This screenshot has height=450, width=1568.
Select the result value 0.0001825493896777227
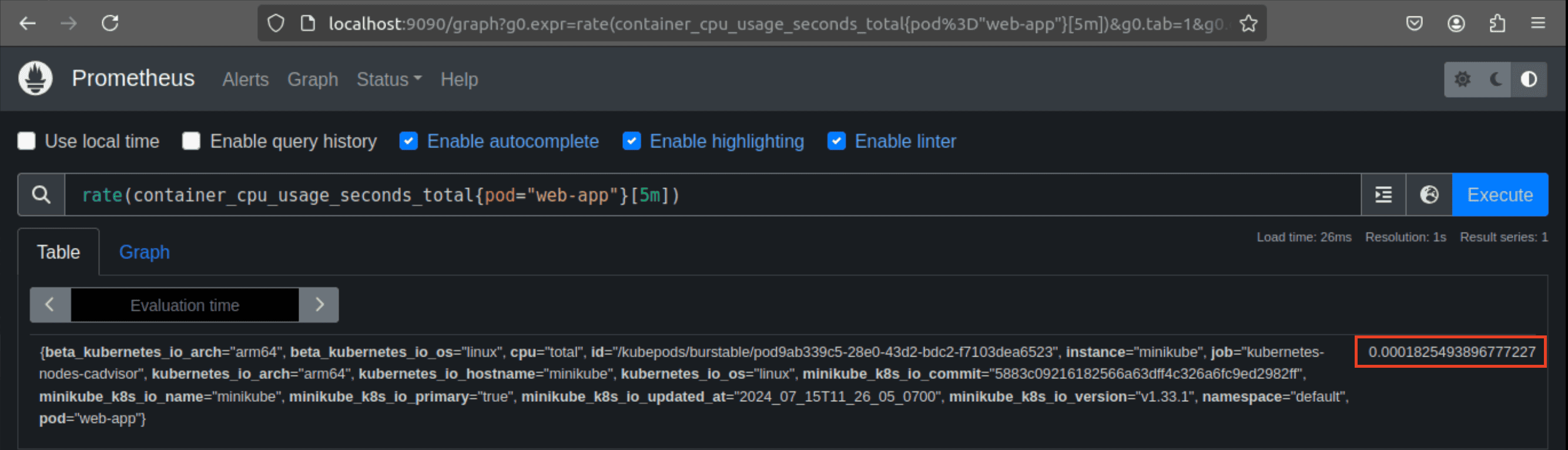[x=1451, y=351]
